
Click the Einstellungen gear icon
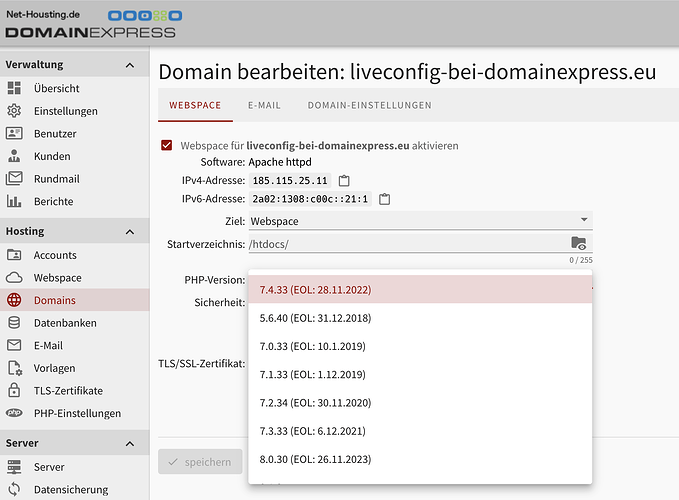click(14, 111)
